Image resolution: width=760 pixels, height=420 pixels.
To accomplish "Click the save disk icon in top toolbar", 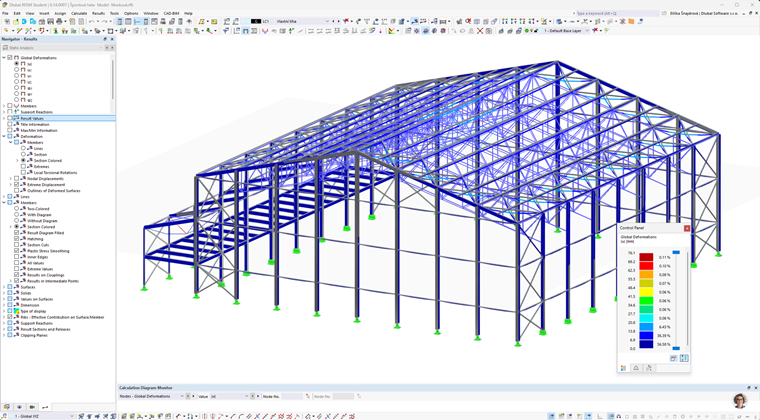I will point(50,21).
